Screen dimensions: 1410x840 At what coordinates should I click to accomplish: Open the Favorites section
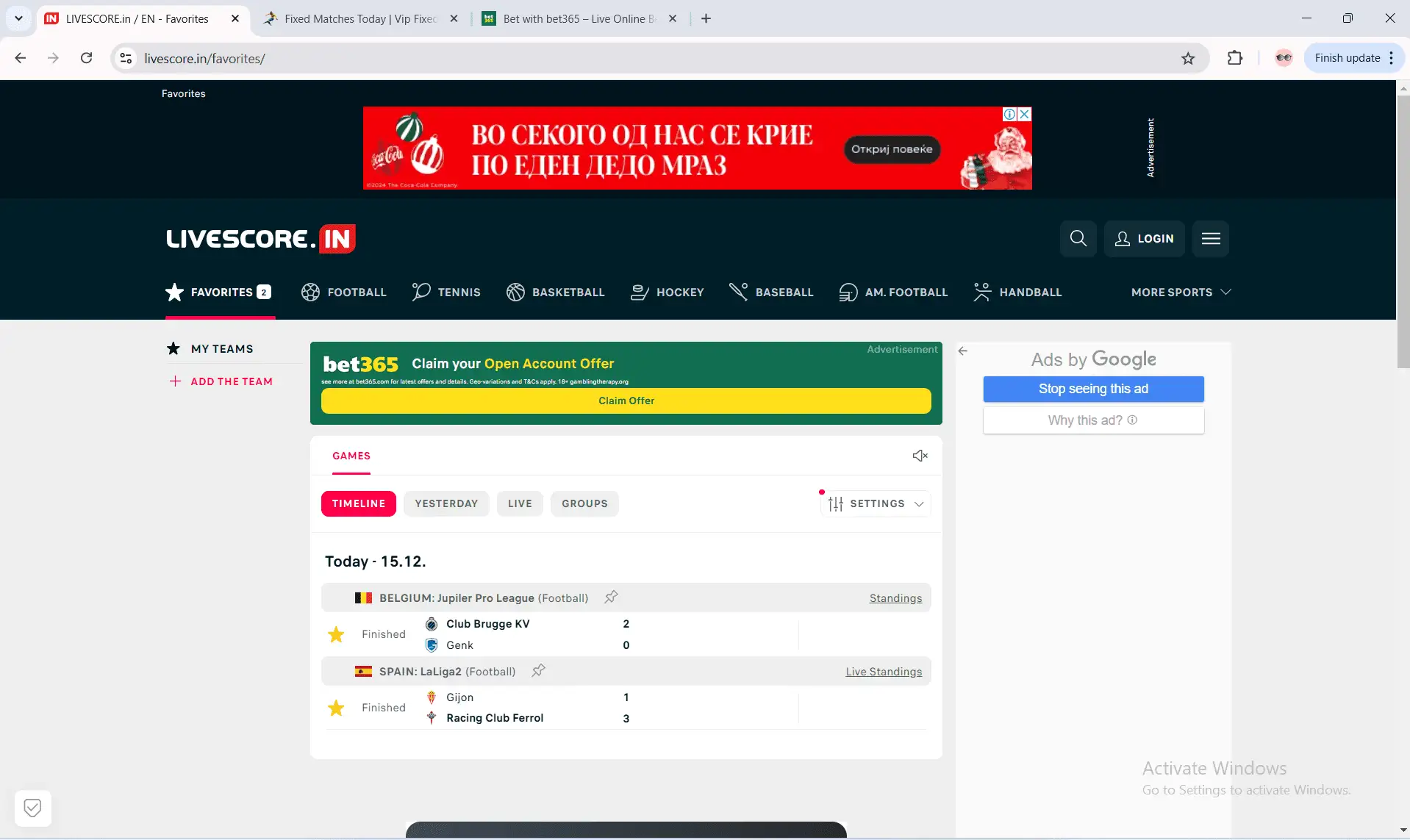coord(218,292)
